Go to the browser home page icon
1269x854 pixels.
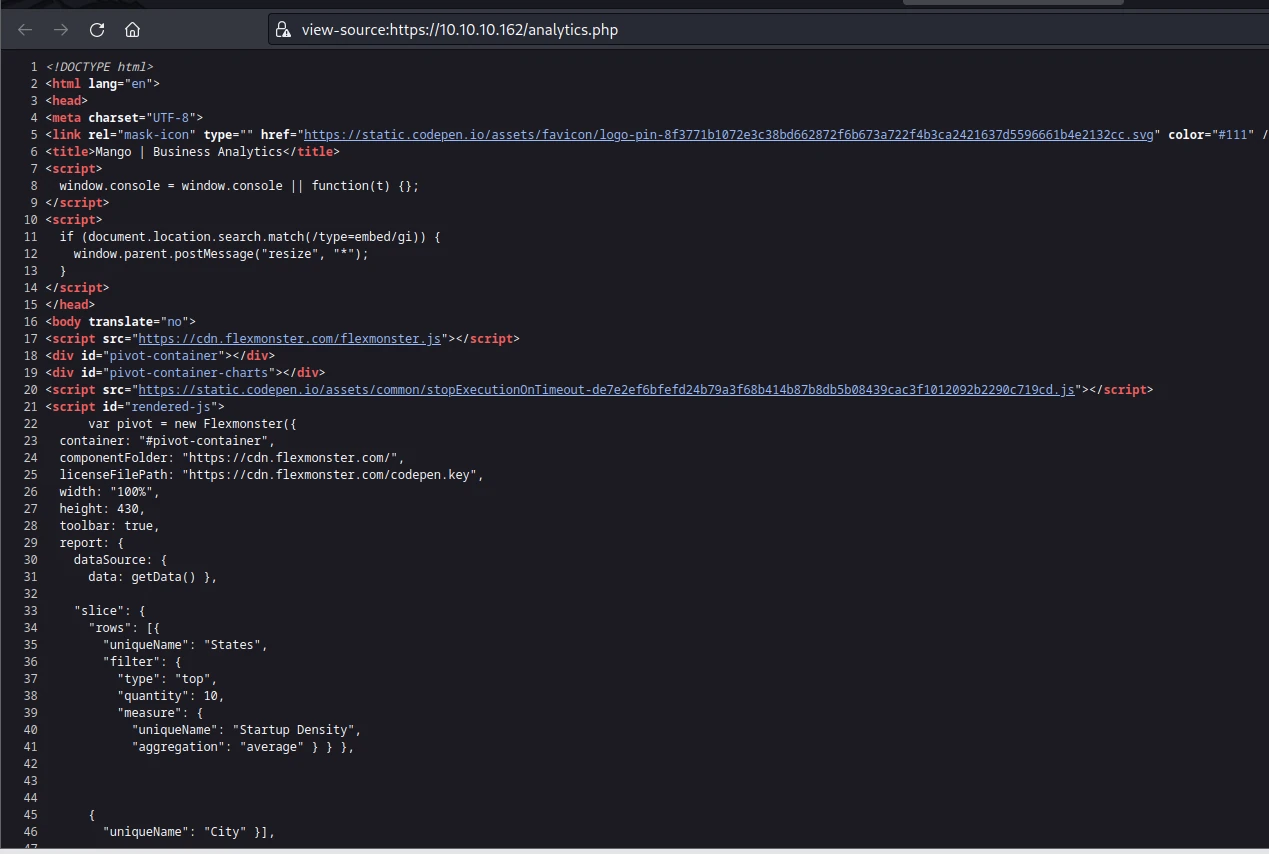click(132, 29)
